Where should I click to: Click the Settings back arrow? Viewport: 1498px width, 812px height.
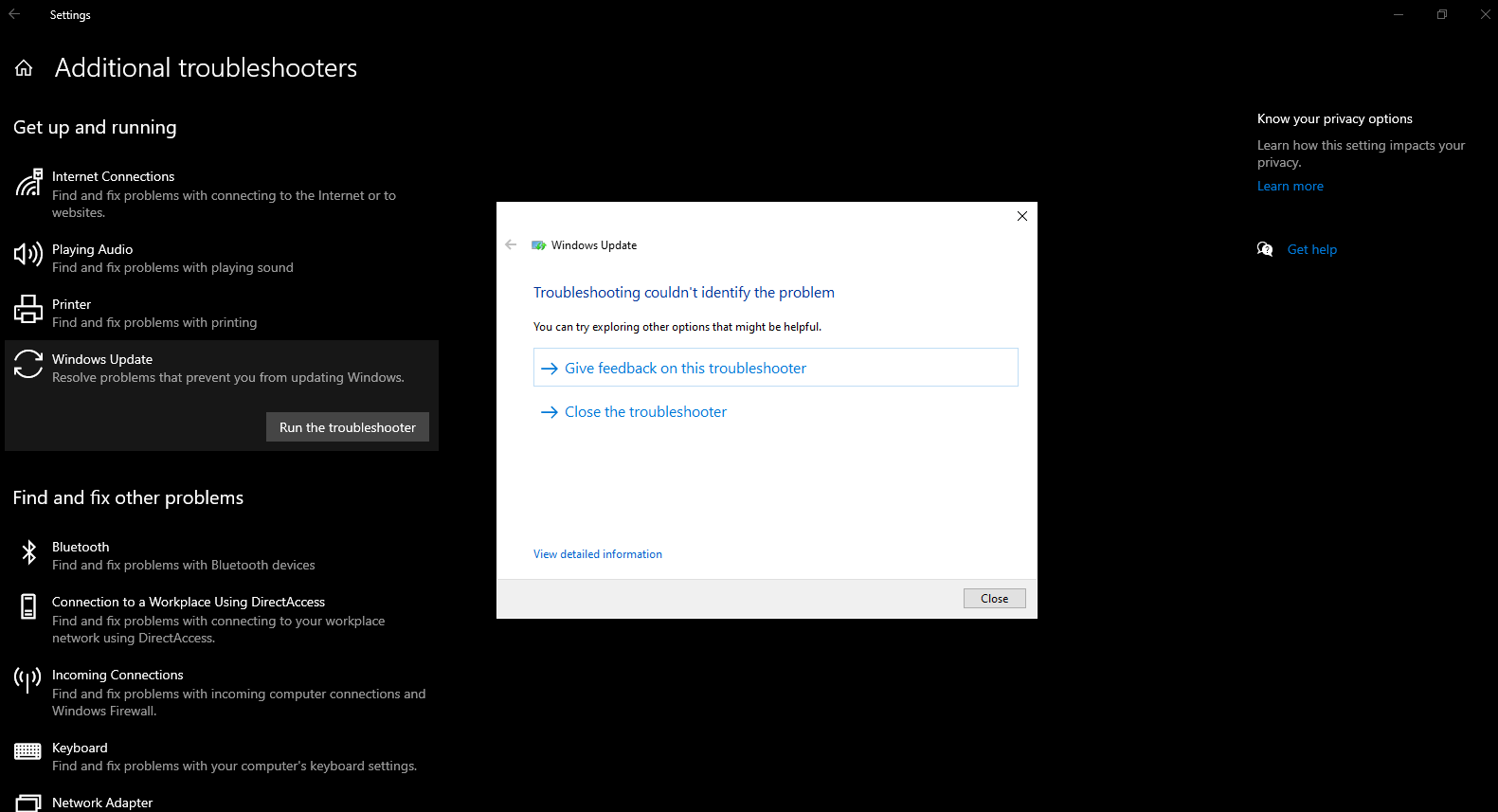[x=14, y=14]
